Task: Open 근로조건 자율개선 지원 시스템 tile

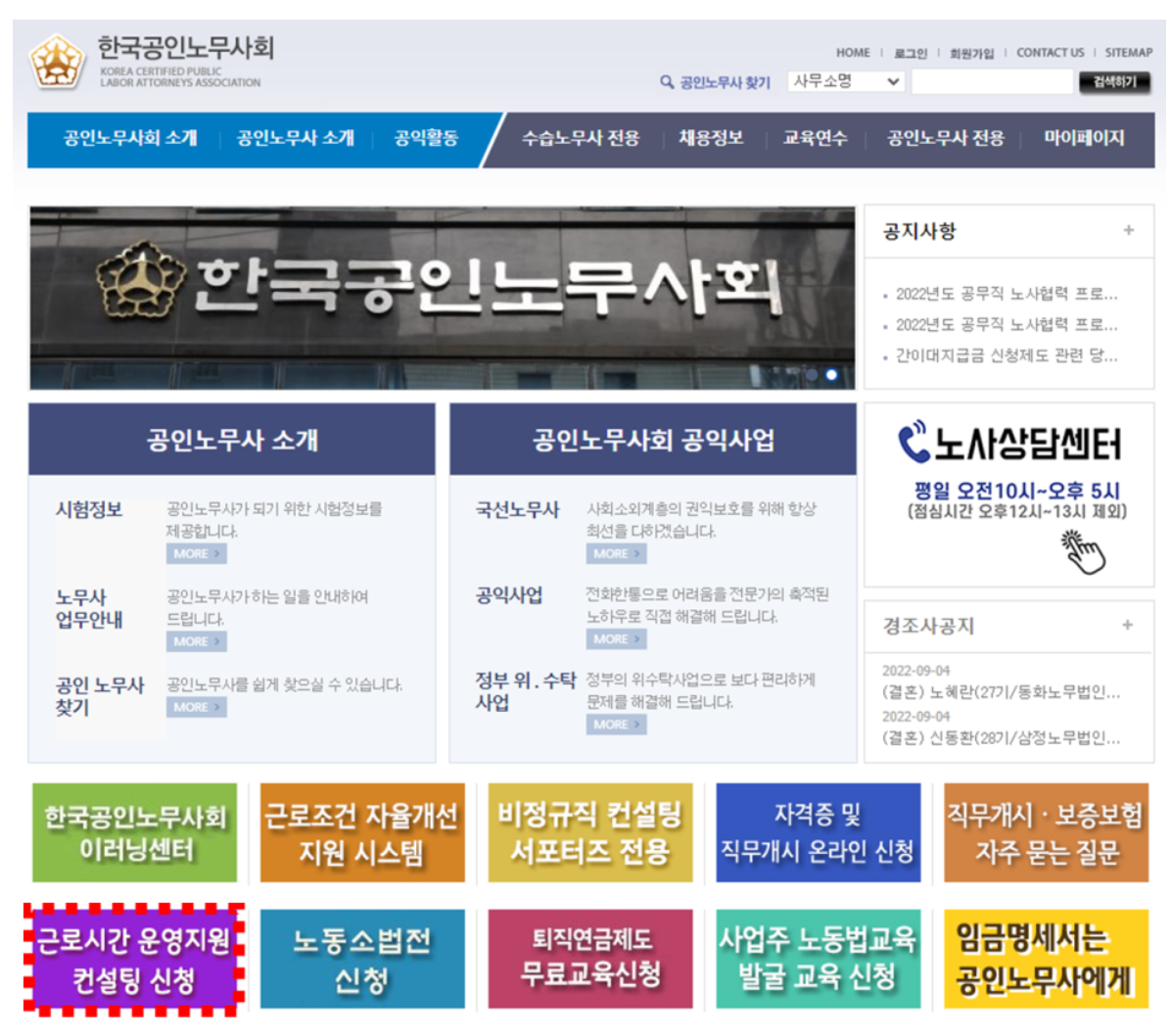Action: click(x=362, y=833)
